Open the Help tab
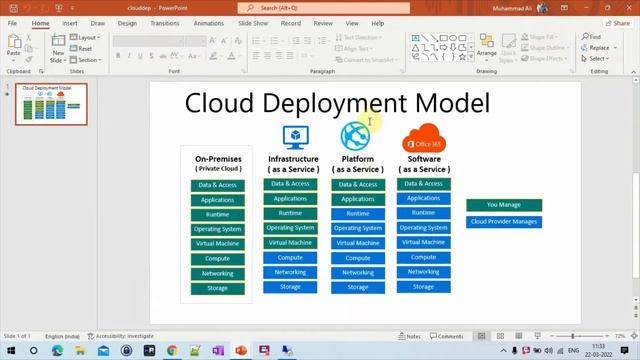This screenshot has height=360, width=640. [x=378, y=23]
